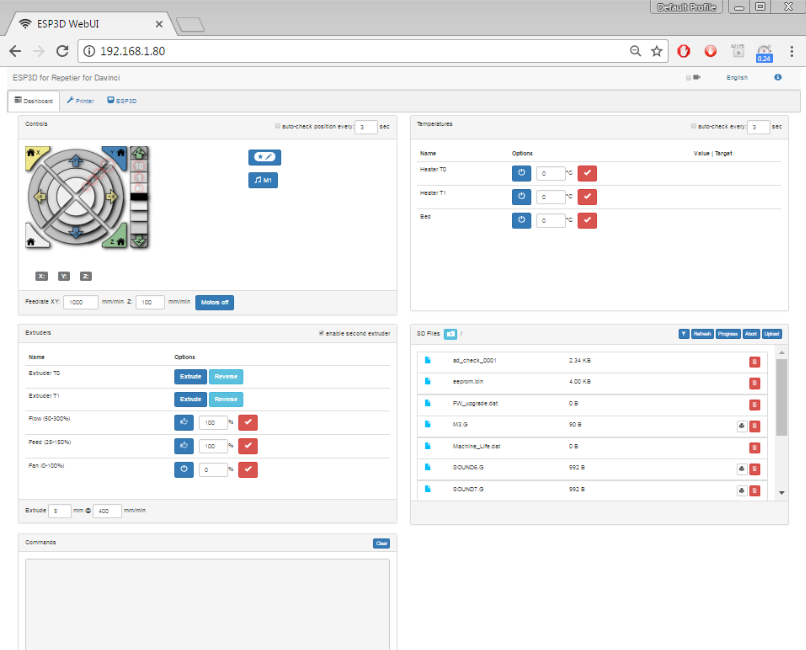
Task: Turn off Heater T1 power button
Action: tap(521, 196)
